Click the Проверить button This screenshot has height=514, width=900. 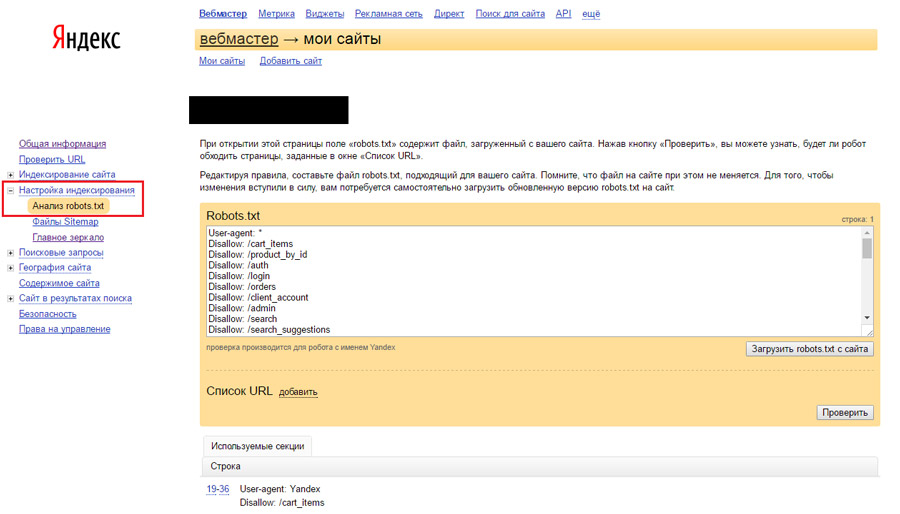point(844,412)
